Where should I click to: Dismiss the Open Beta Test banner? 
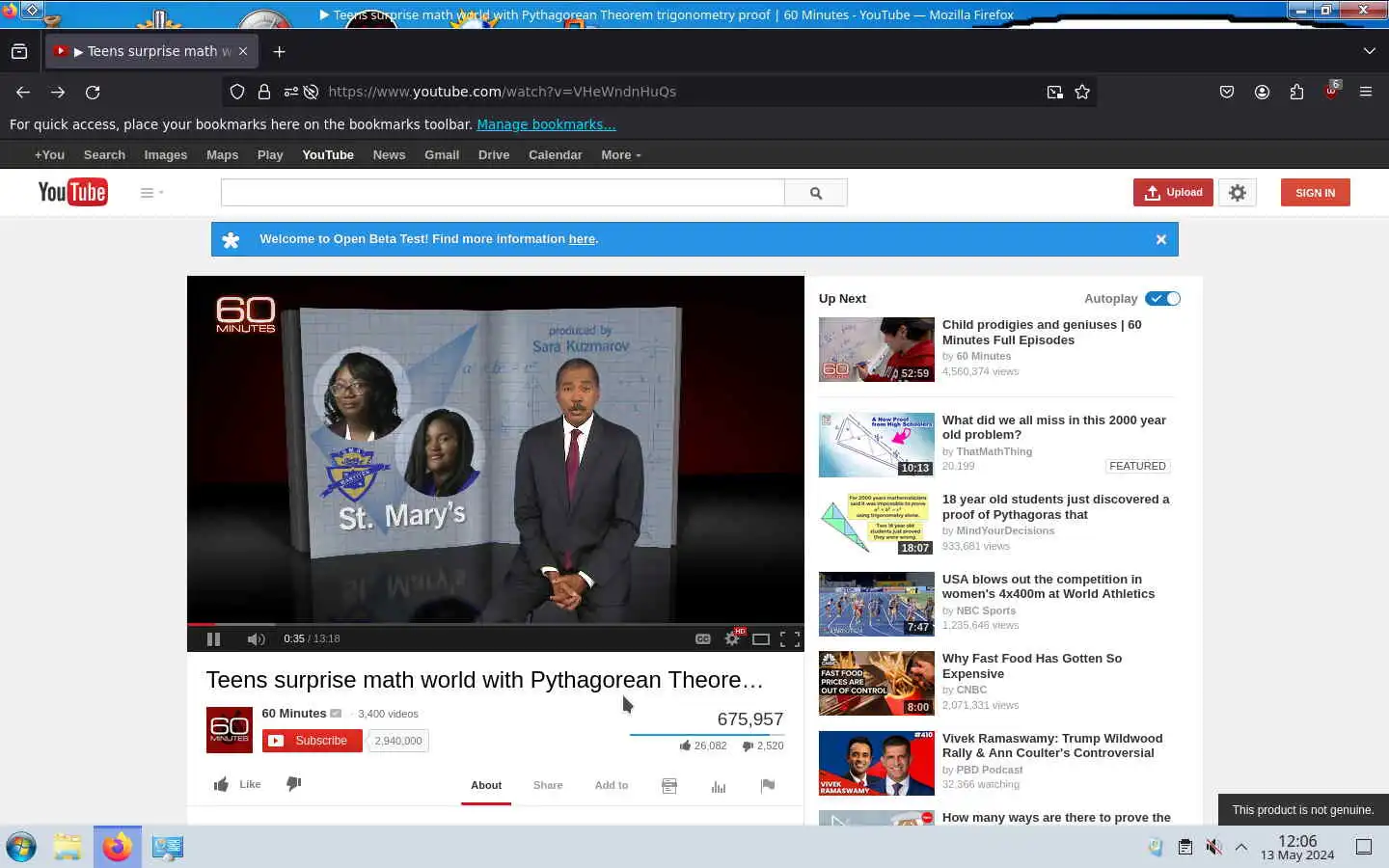coord(1161,239)
